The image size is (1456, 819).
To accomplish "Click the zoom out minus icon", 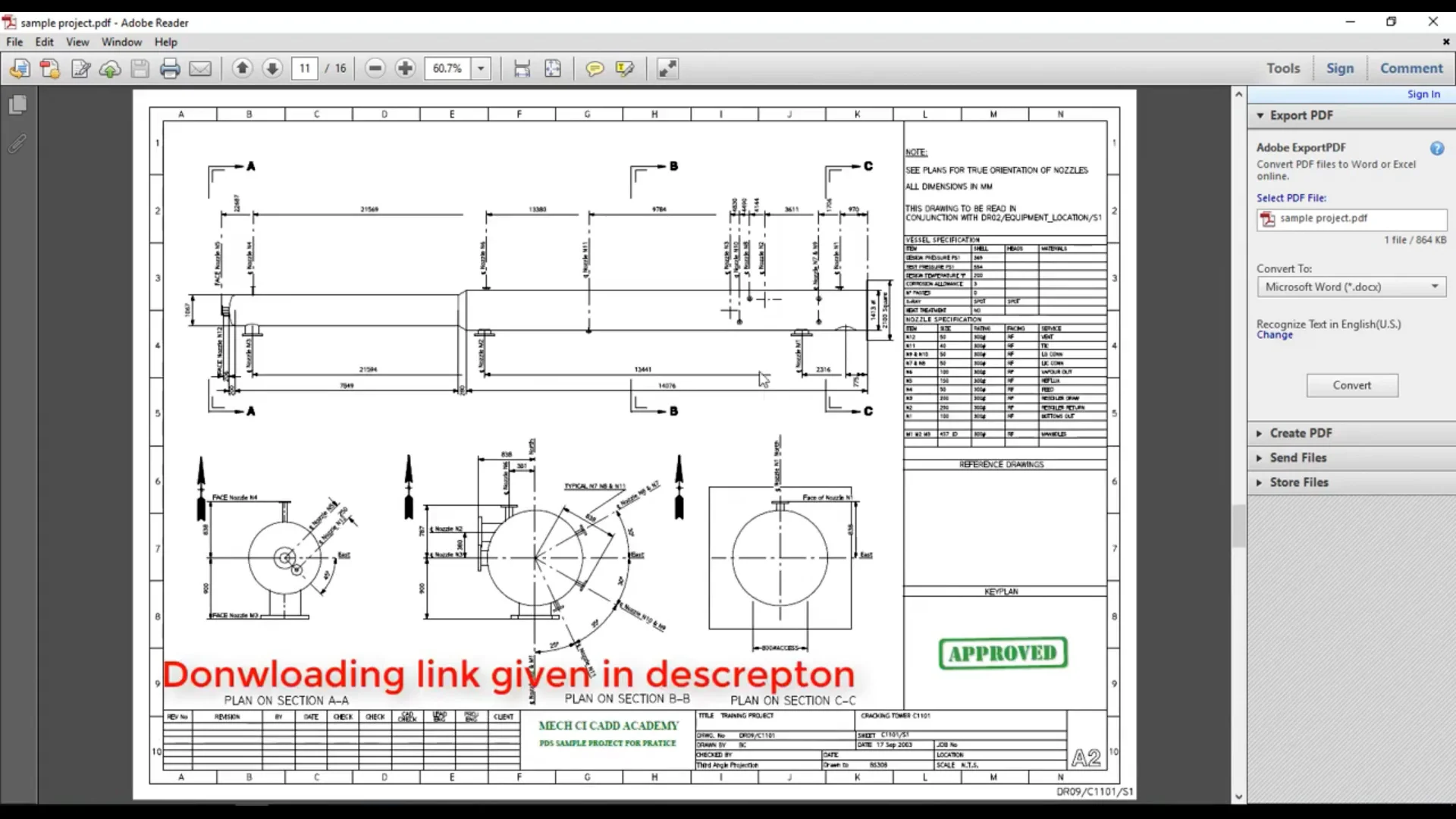I will [375, 68].
